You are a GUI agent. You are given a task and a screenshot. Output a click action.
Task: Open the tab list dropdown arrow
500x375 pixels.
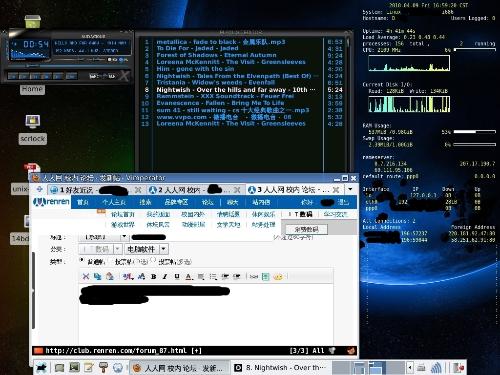(350, 189)
